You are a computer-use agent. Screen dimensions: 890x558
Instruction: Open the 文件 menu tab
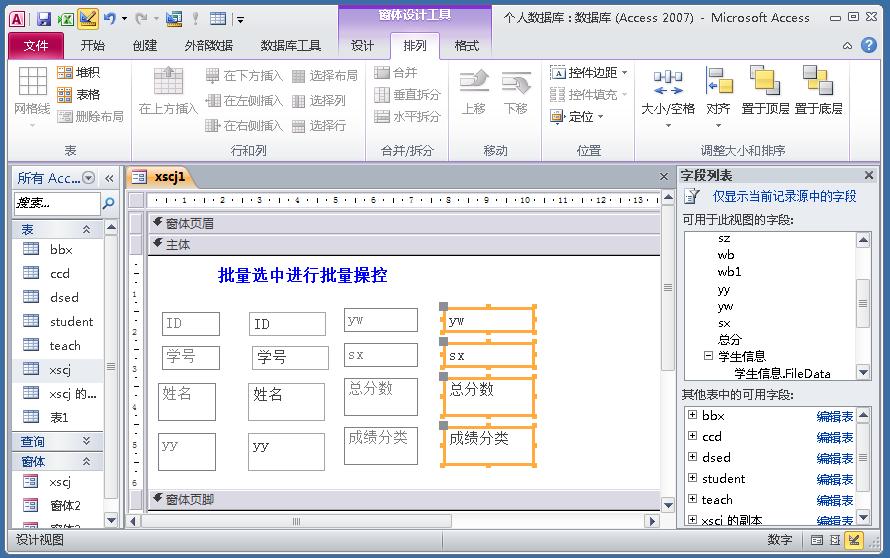click(36, 46)
